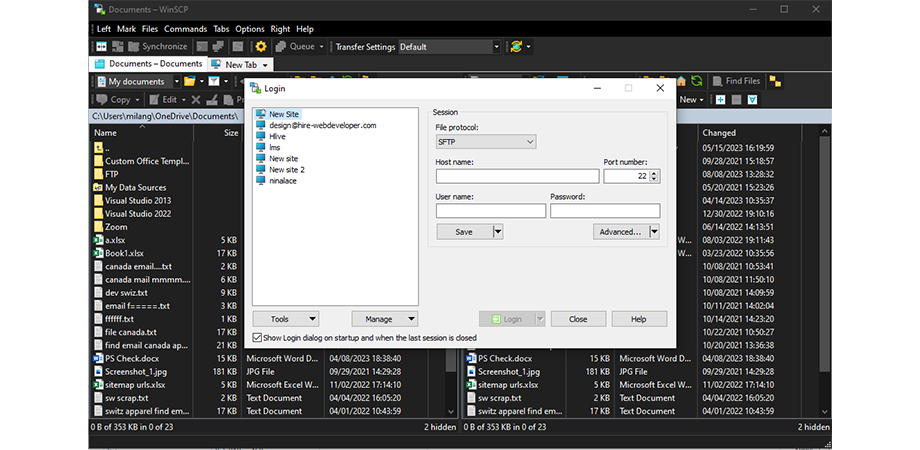Click the Help button in Login dialog
The height and width of the screenshot is (450, 920).
click(639, 319)
